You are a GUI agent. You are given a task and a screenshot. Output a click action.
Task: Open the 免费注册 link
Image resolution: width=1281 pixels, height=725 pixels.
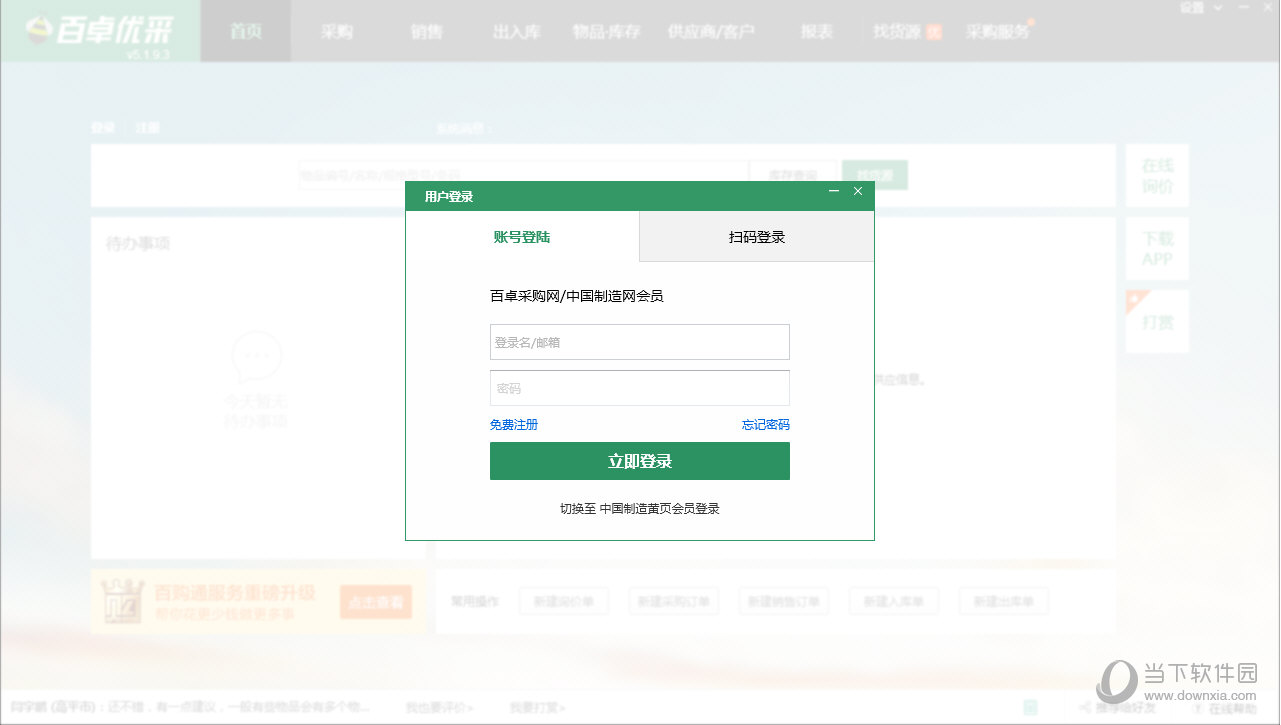click(x=514, y=425)
